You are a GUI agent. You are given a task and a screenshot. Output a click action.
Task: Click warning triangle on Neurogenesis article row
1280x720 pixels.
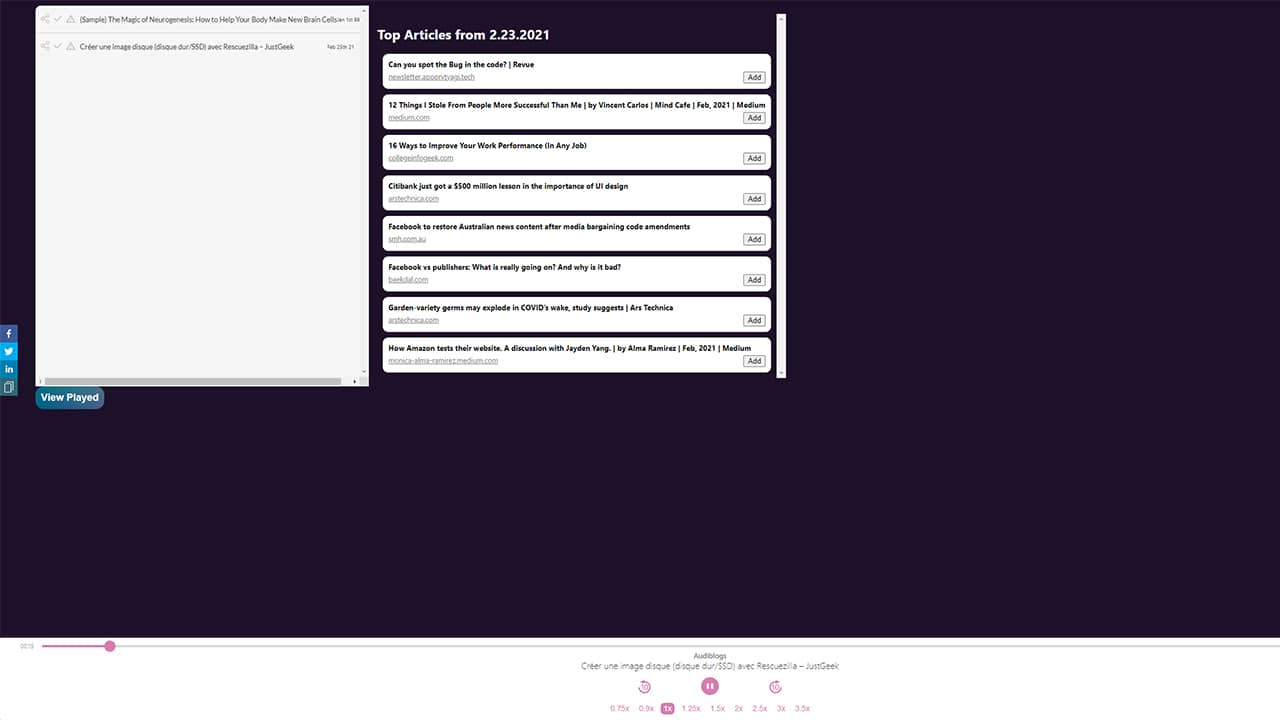(x=71, y=19)
